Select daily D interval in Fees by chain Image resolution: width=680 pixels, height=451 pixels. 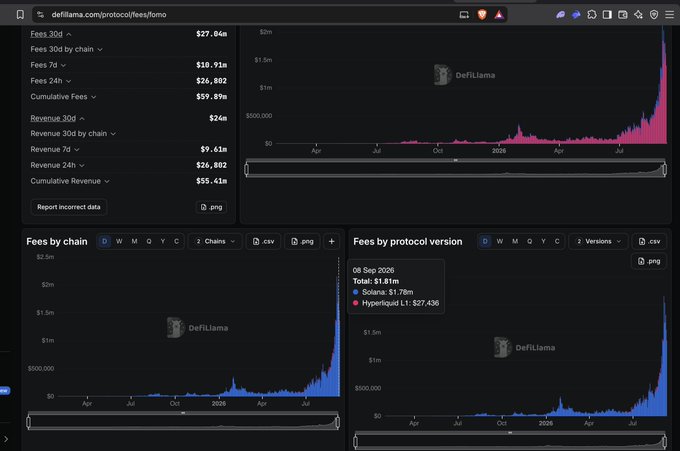[x=104, y=242]
